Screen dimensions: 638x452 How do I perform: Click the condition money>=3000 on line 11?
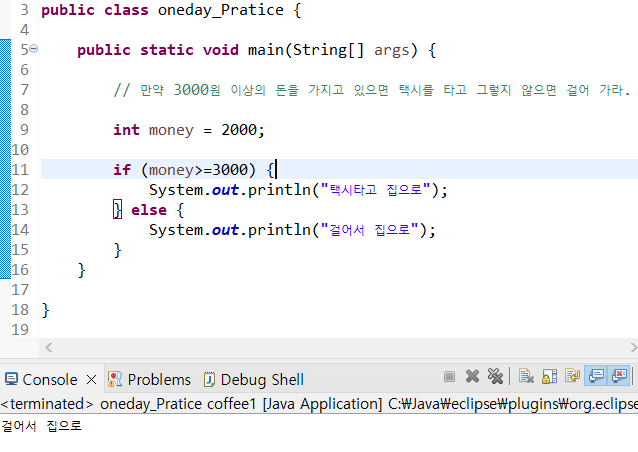click(198, 170)
